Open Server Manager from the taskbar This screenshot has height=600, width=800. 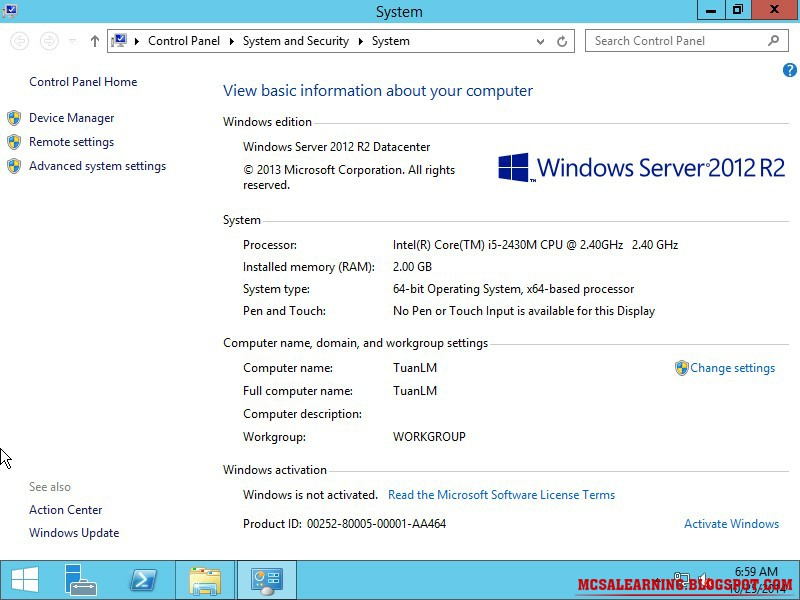pyautogui.click(x=79, y=579)
